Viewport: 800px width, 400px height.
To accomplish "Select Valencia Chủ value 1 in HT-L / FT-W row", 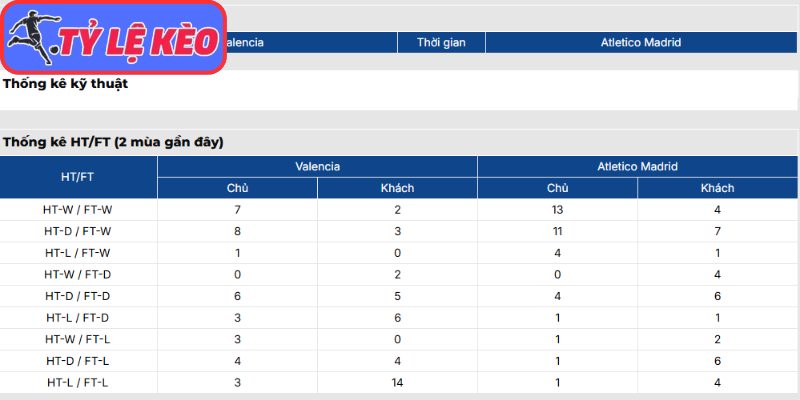I will click(237, 253).
